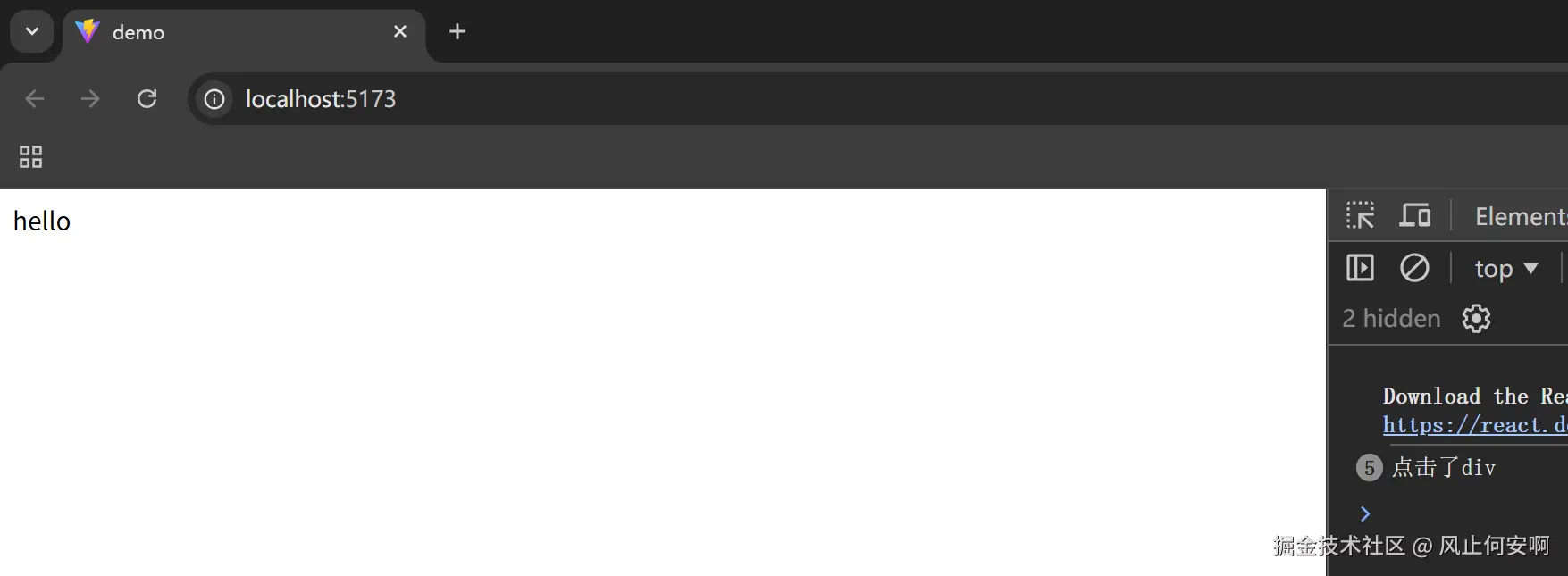The image size is (1568, 576).
Task: Select the demo browser tab
Action: coord(243,32)
